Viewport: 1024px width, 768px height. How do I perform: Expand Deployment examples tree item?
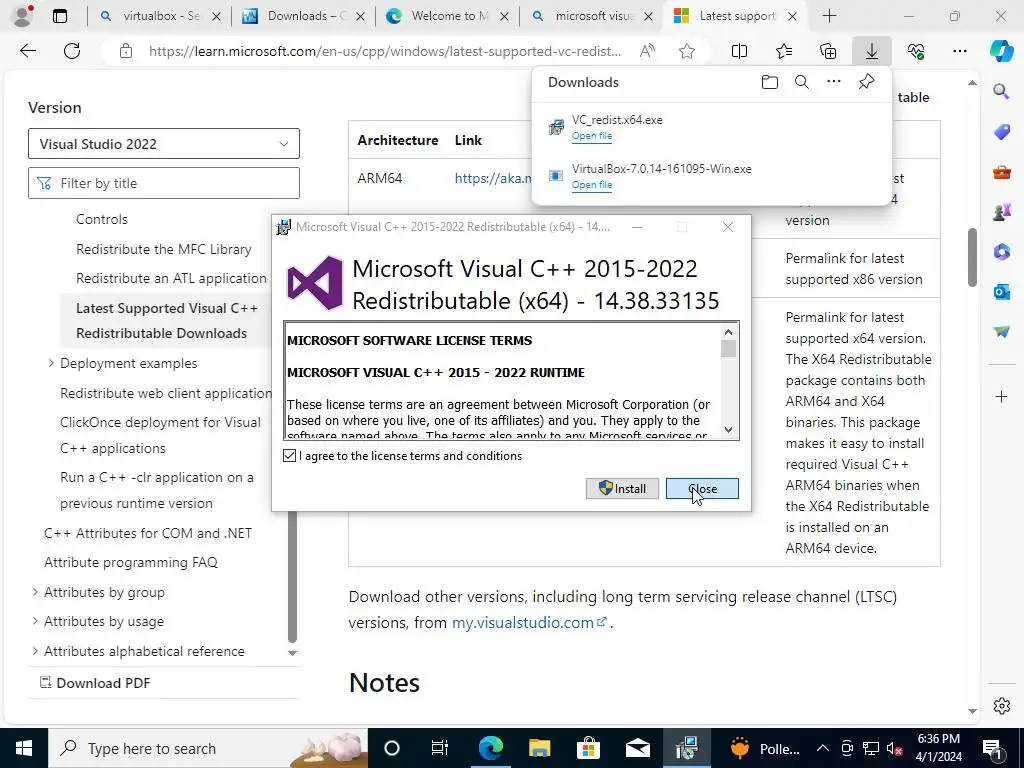tap(51, 362)
